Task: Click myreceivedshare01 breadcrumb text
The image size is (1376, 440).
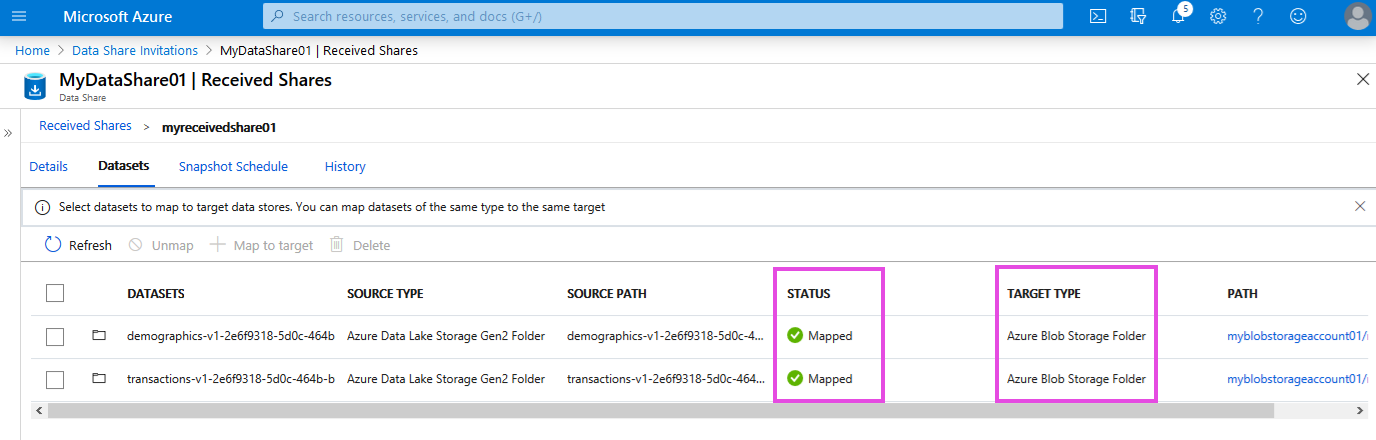Action: [219, 127]
